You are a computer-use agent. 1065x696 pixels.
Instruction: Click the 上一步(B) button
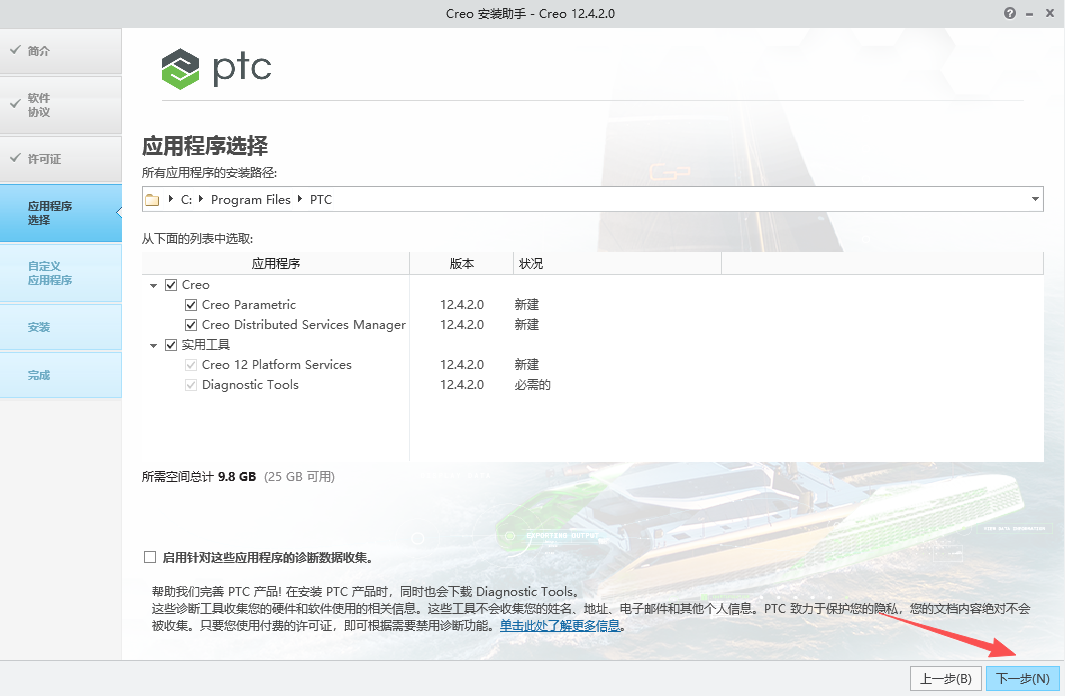[x=945, y=678]
